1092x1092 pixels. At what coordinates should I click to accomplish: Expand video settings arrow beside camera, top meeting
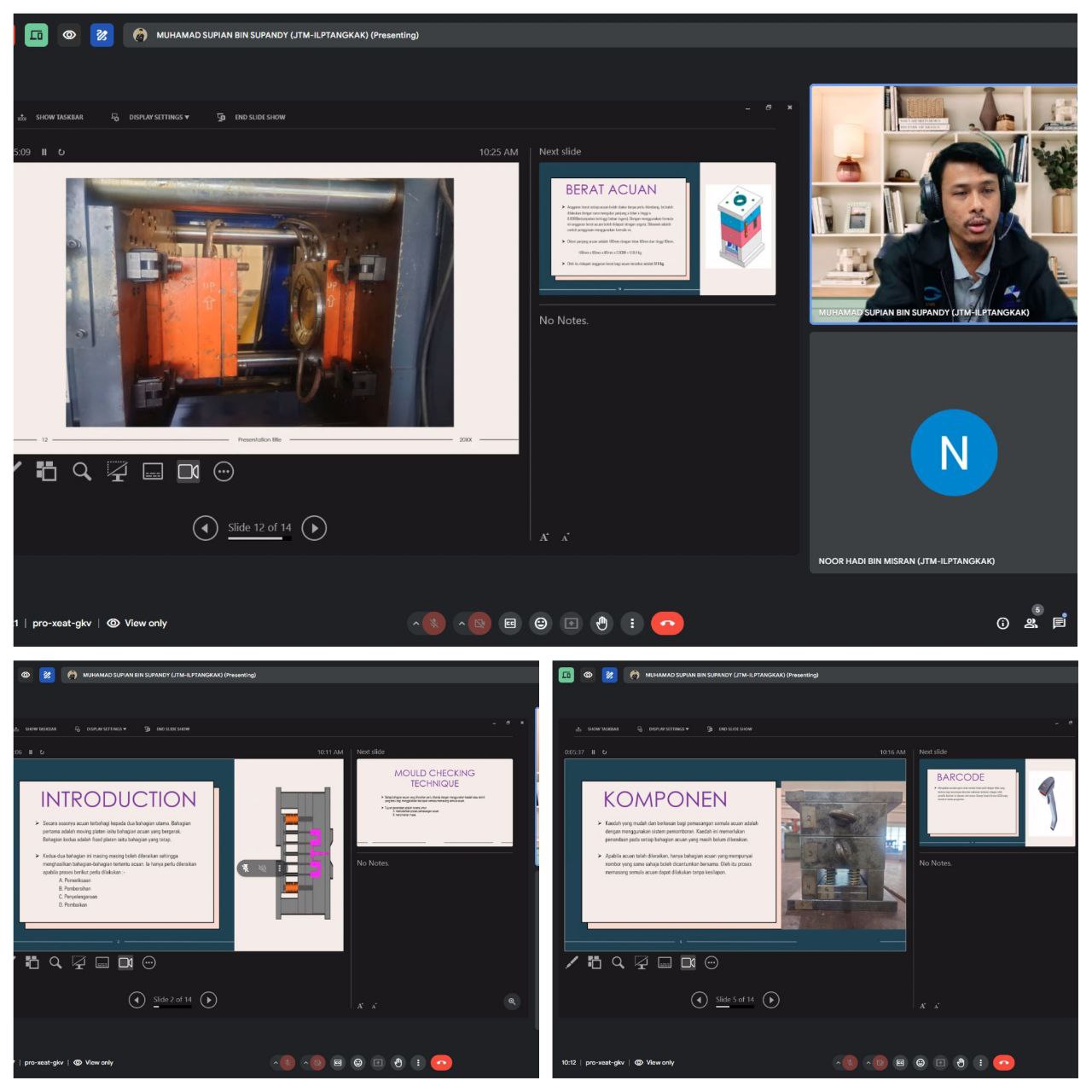[x=462, y=624]
